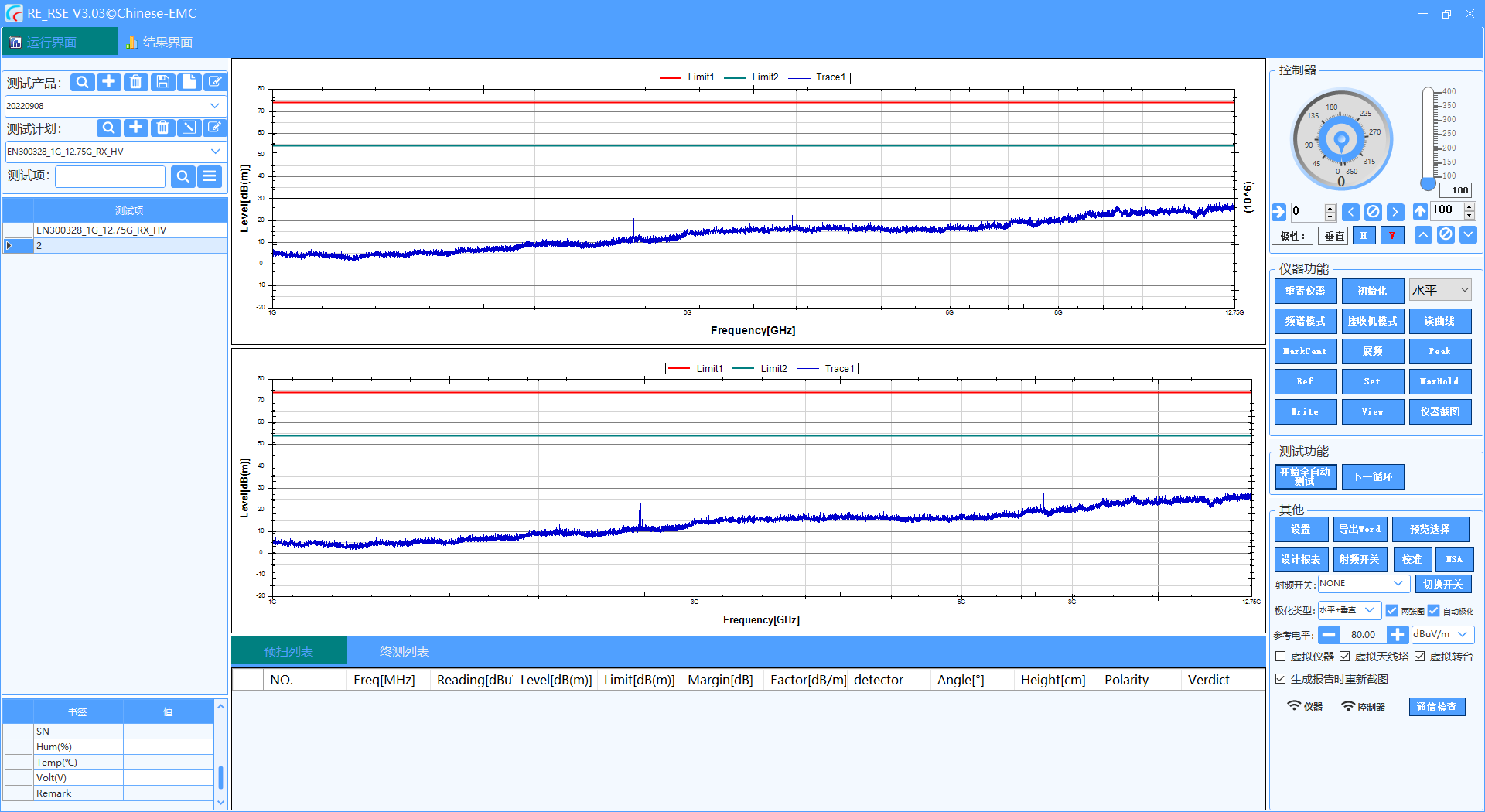Stop turntable rotation with the stop icon
Screen dimensions: 1485x812
pyautogui.click(x=1373, y=212)
